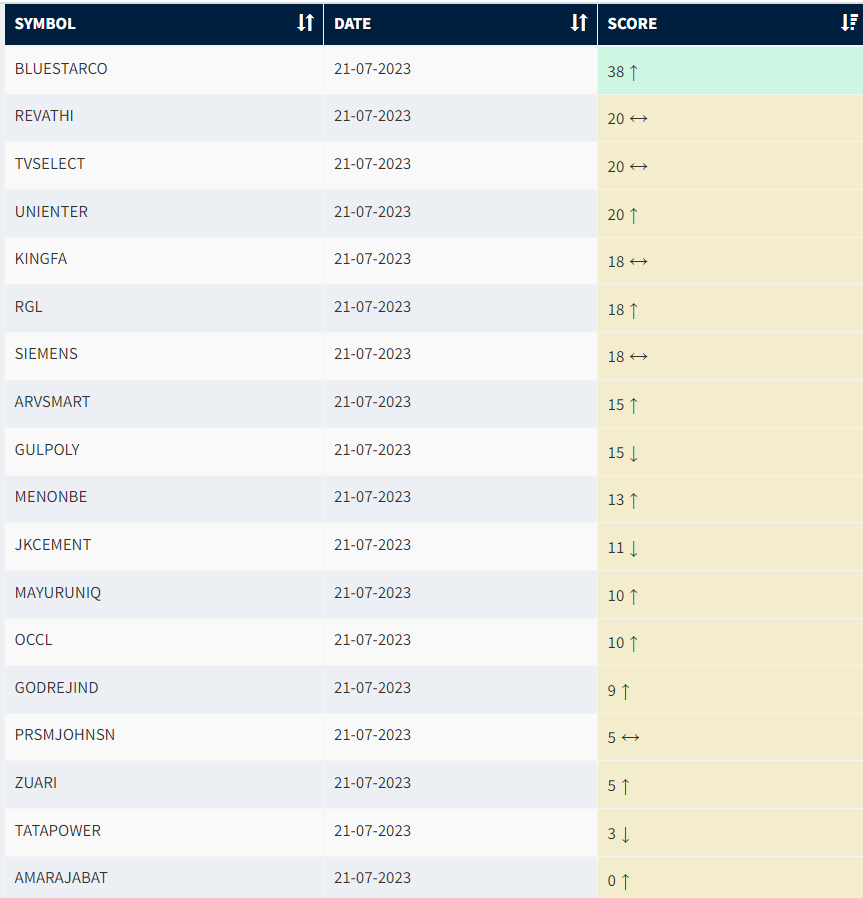Select the GODREJIND symbol cell
Screen dimensions: 863x898
(x=164, y=688)
